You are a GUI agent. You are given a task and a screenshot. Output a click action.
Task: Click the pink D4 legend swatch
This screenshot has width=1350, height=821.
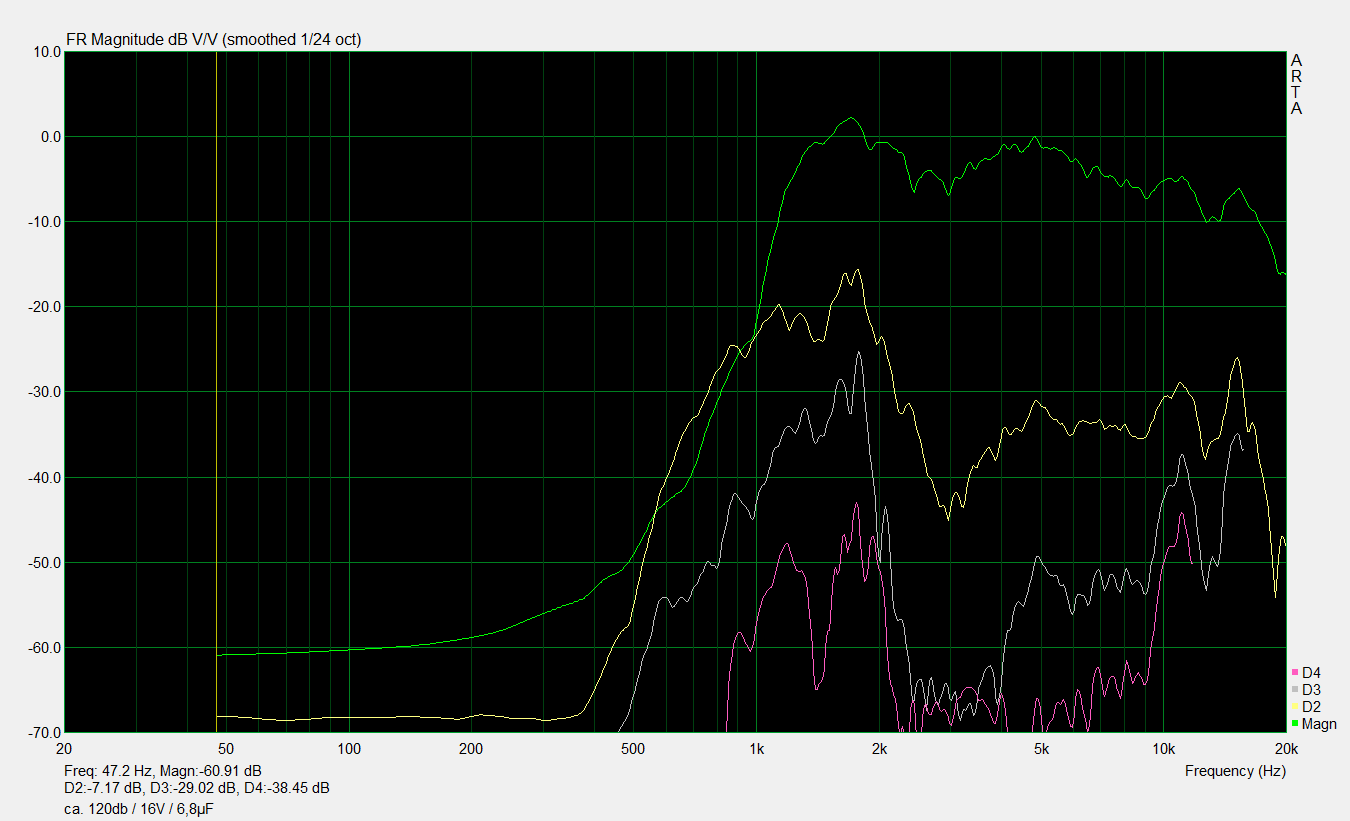pos(1296,672)
